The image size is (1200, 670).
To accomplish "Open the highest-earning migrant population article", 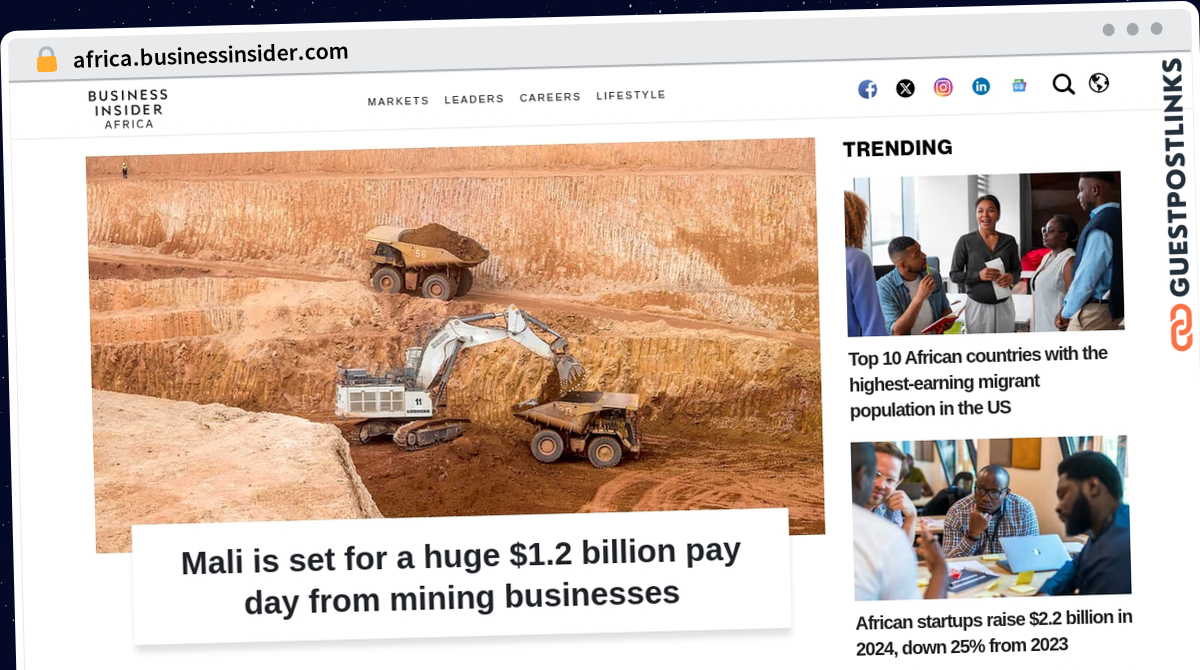I will [x=978, y=382].
